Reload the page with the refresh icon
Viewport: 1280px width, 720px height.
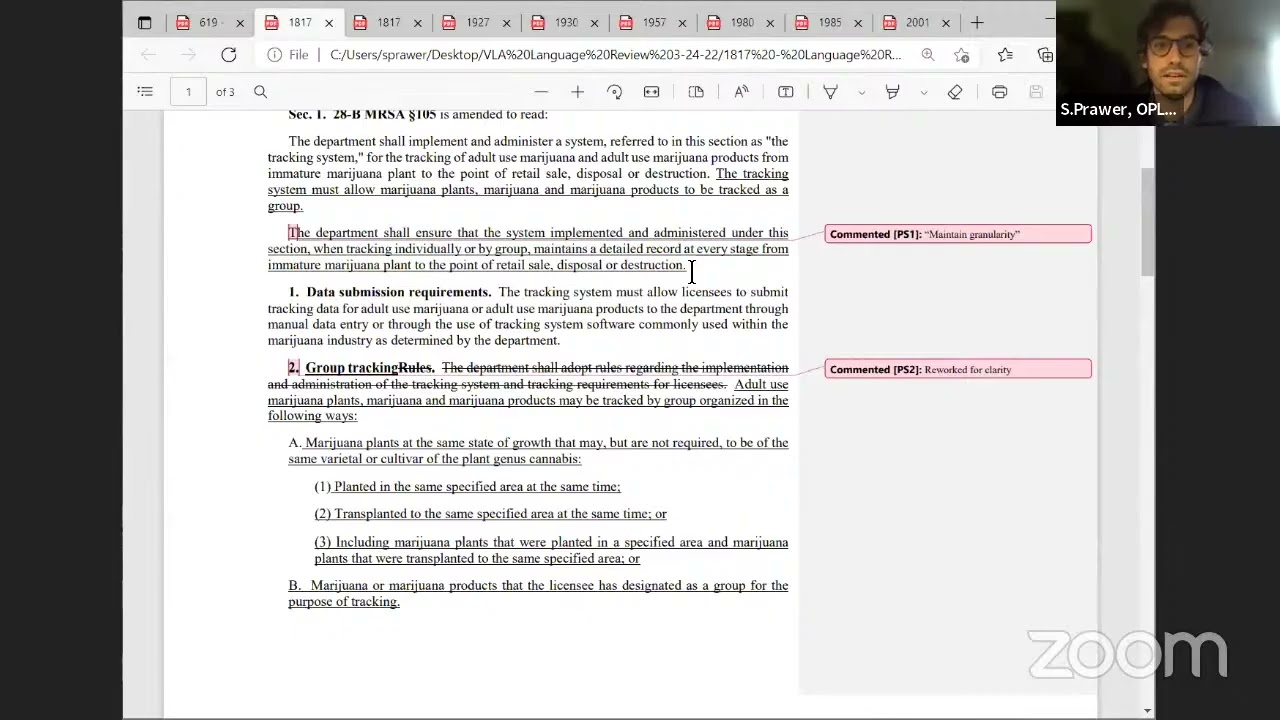click(x=229, y=55)
